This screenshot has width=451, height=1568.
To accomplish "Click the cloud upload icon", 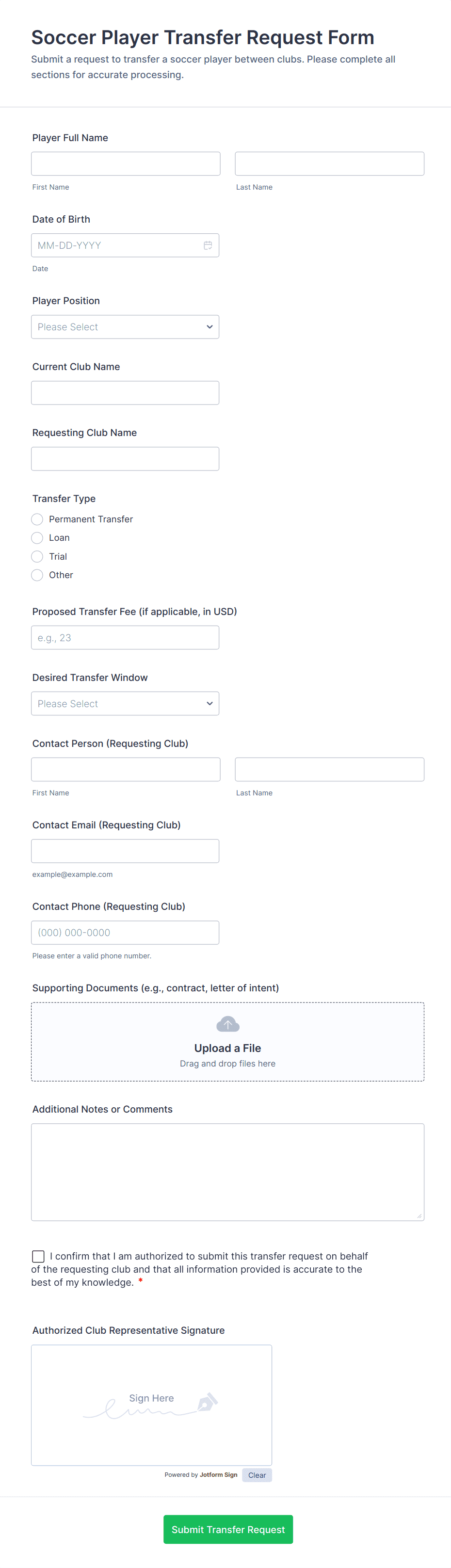I will [227, 1024].
